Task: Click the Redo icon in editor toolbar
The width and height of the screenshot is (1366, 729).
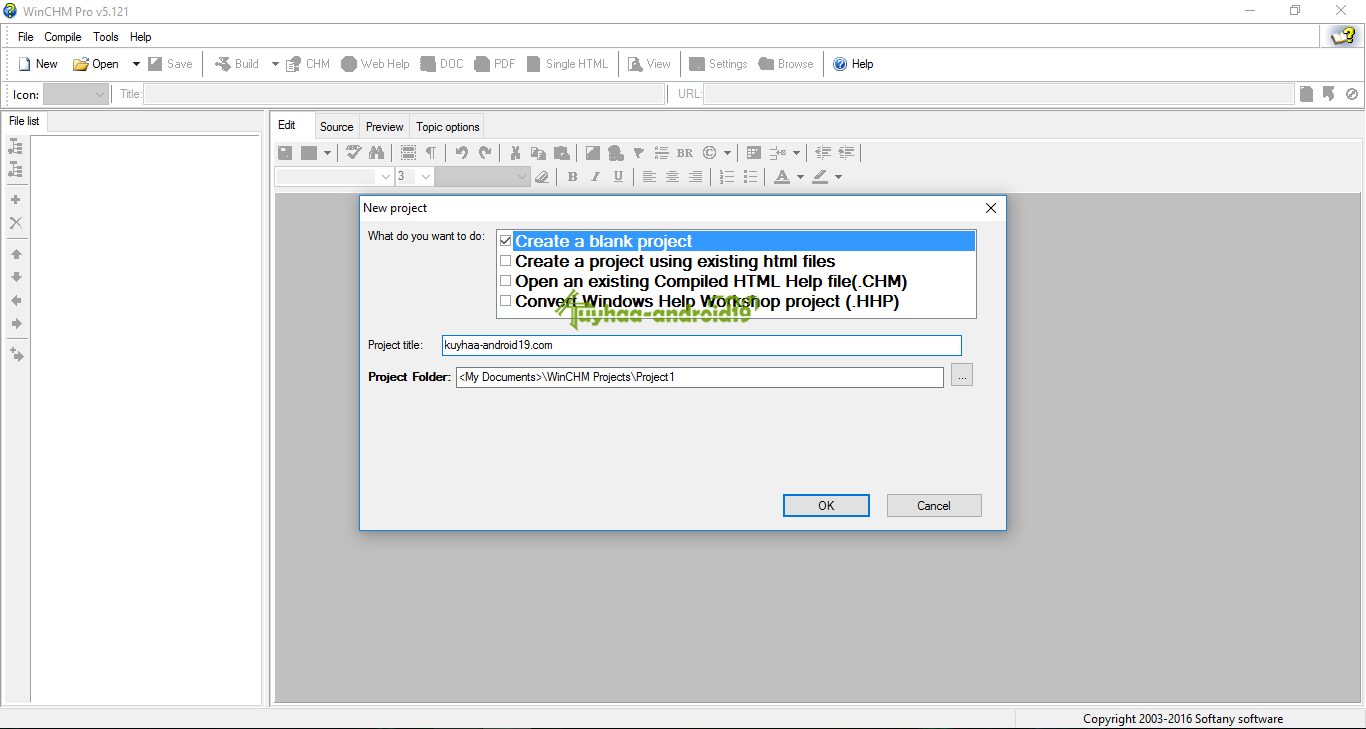Action: [485, 153]
